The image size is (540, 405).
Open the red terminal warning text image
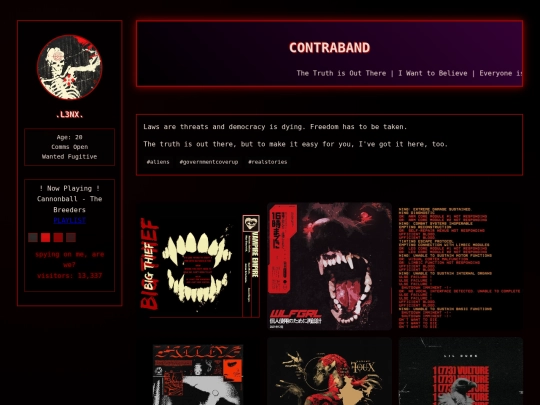(x=460, y=266)
